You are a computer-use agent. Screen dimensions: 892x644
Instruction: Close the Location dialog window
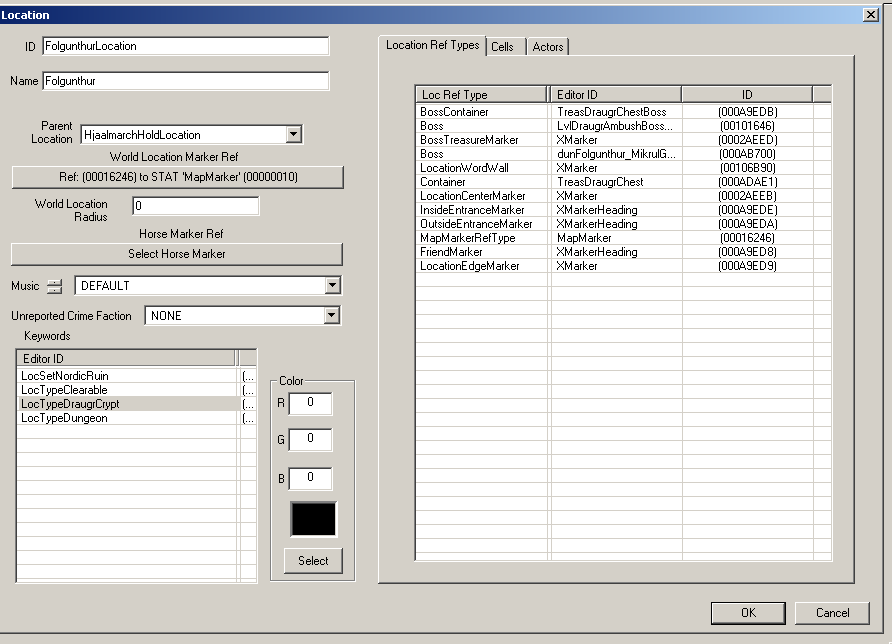(871, 15)
